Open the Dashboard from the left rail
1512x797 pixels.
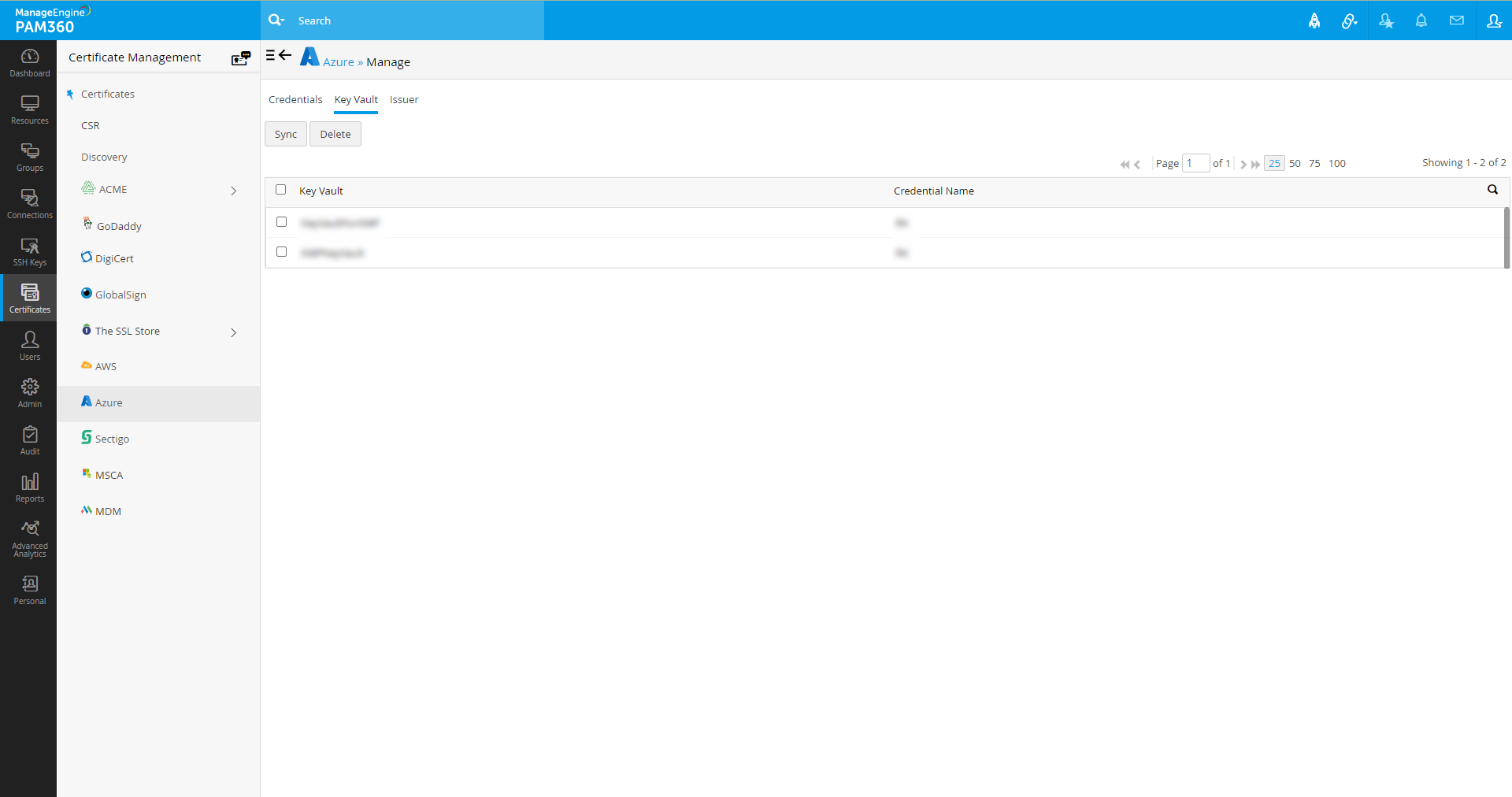pos(29,63)
